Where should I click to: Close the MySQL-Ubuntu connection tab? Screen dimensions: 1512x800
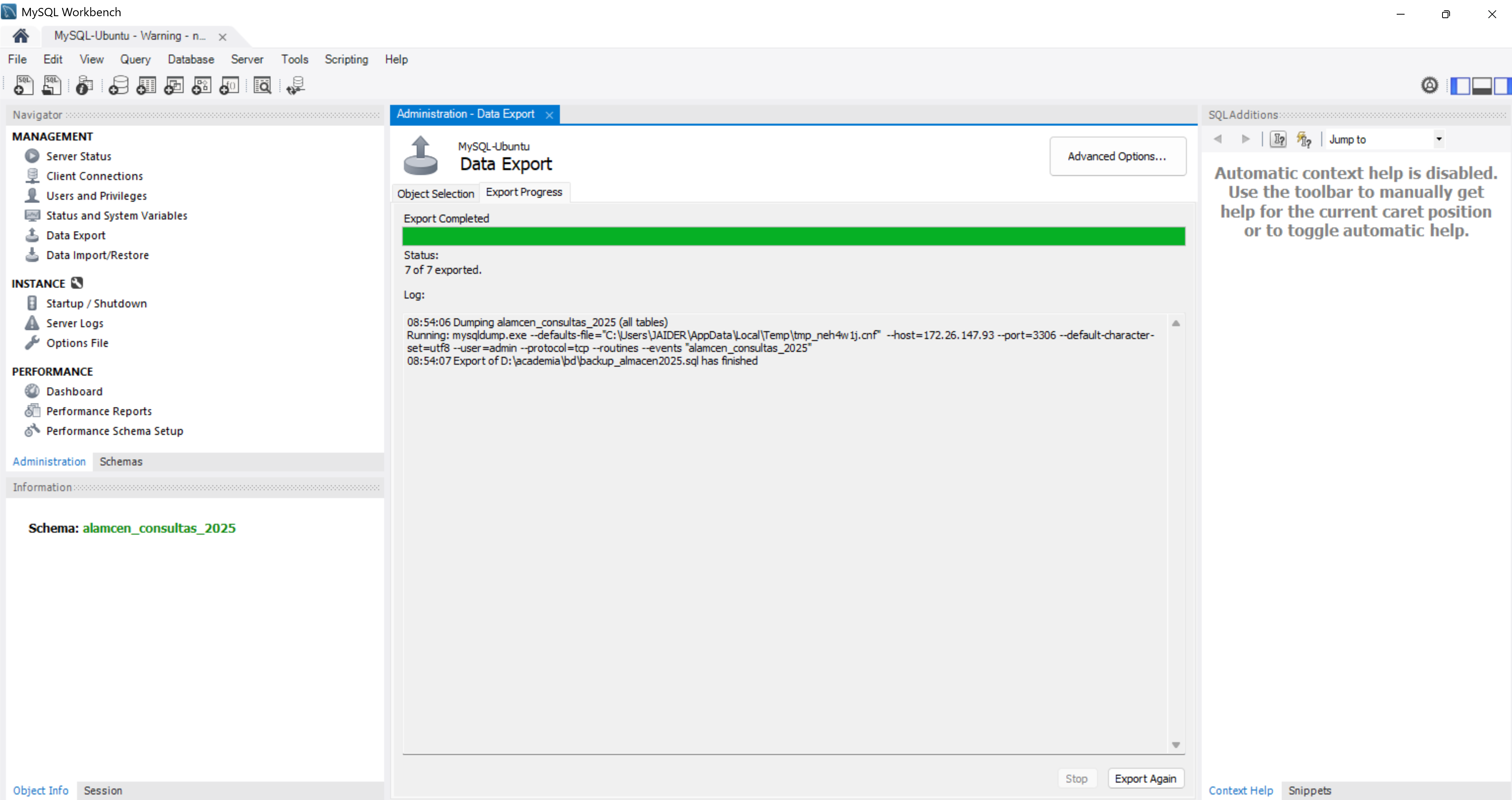[x=222, y=37]
